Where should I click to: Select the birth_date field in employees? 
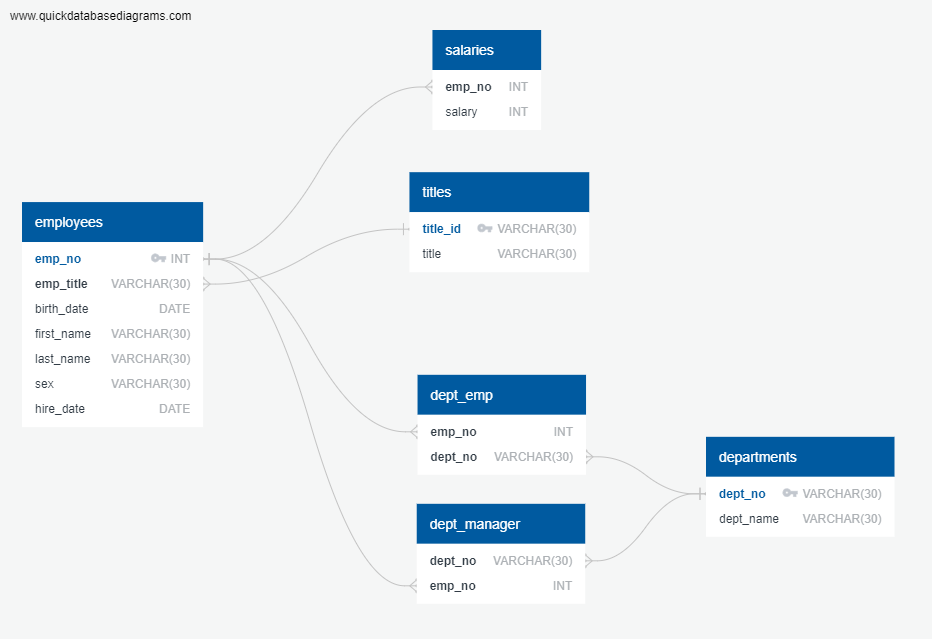tap(61, 308)
